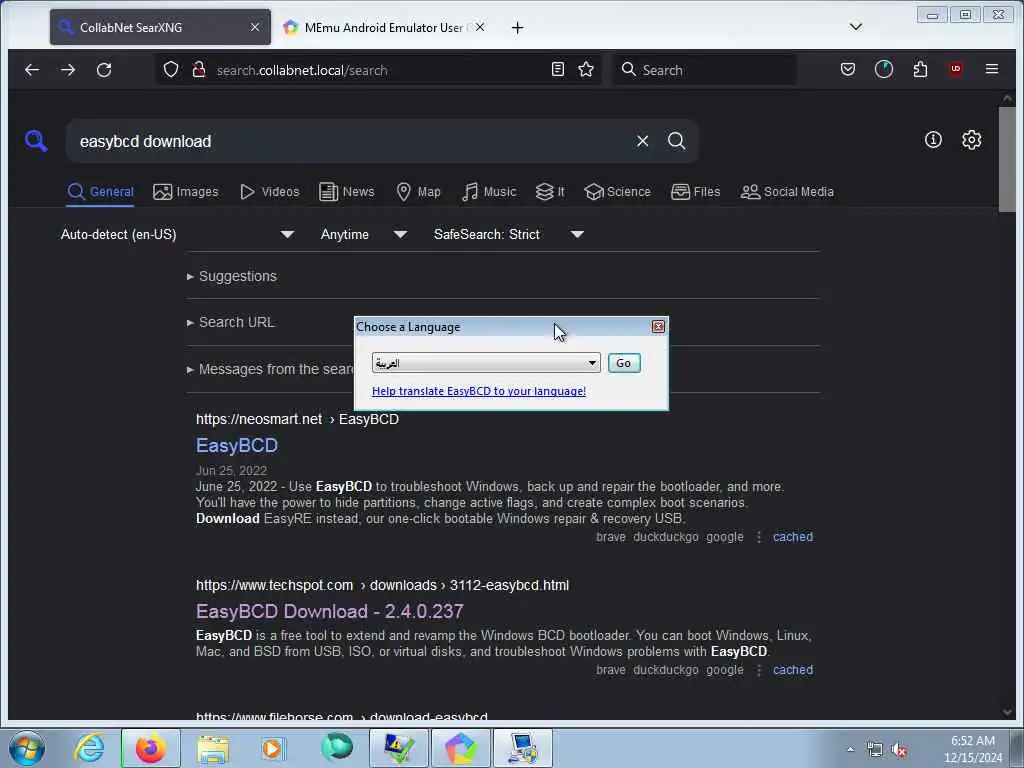Viewport: 1024px width, 768px height.
Task: Open the Firefox hamburger menu
Action: click(x=991, y=69)
